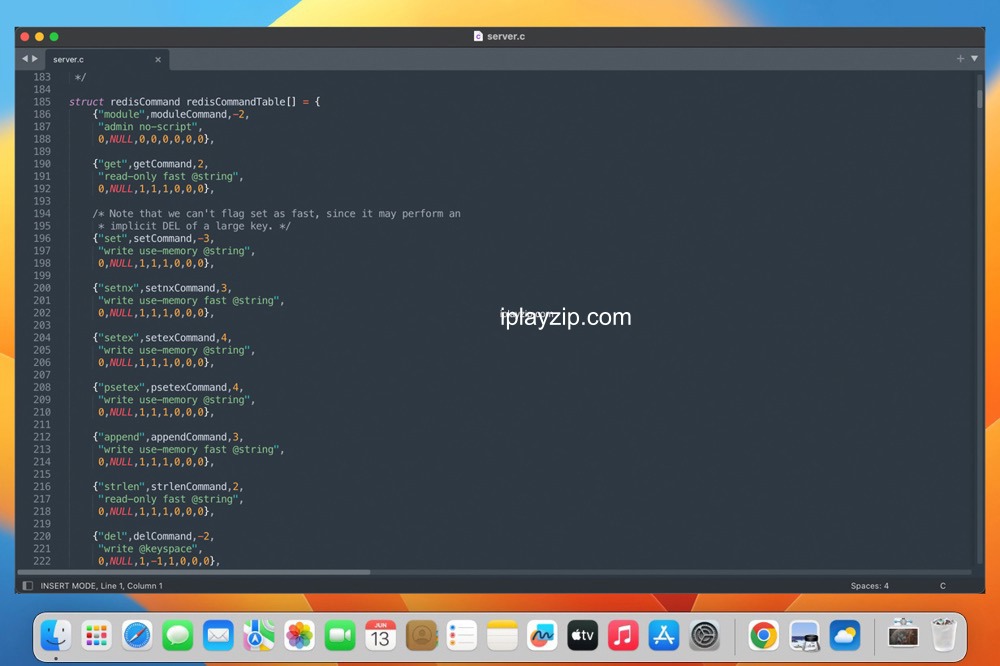Open Contacts from the dock
This screenshot has width=1000, height=666.
point(421,635)
